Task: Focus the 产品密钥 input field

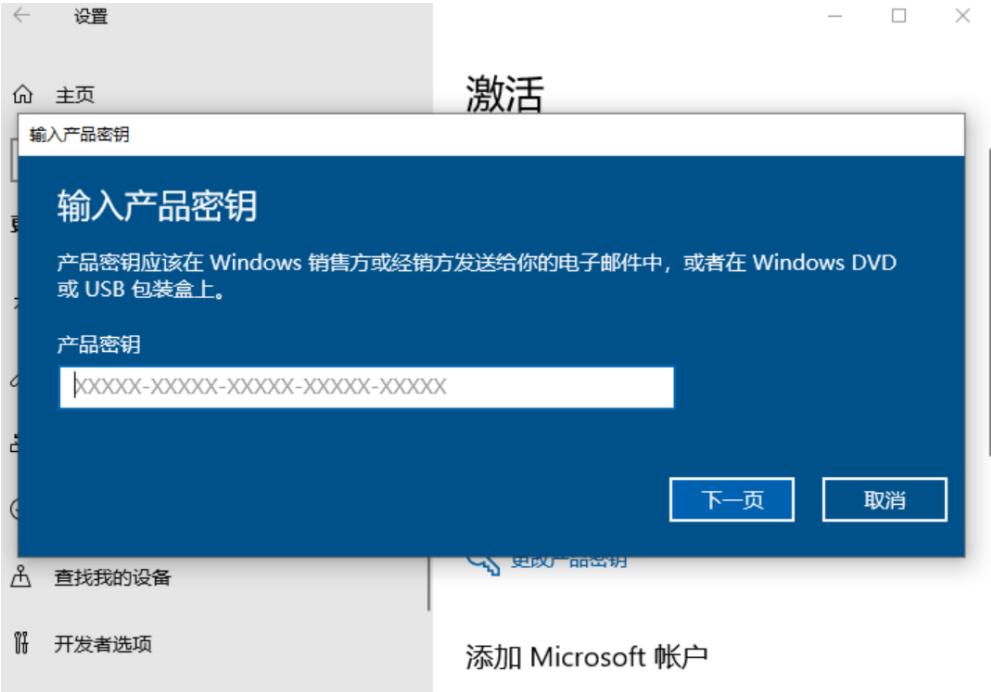Action: click(367, 387)
